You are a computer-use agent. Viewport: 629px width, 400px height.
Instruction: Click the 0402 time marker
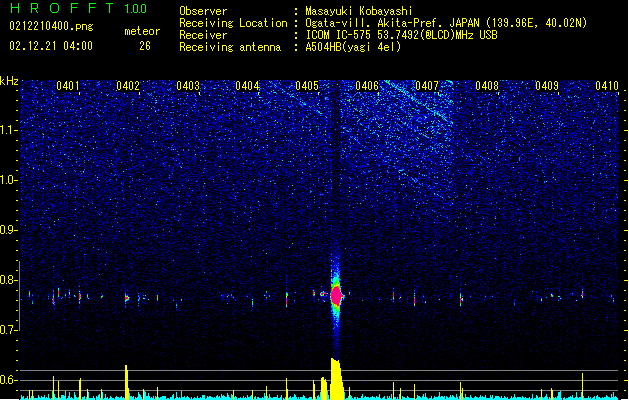128,86
